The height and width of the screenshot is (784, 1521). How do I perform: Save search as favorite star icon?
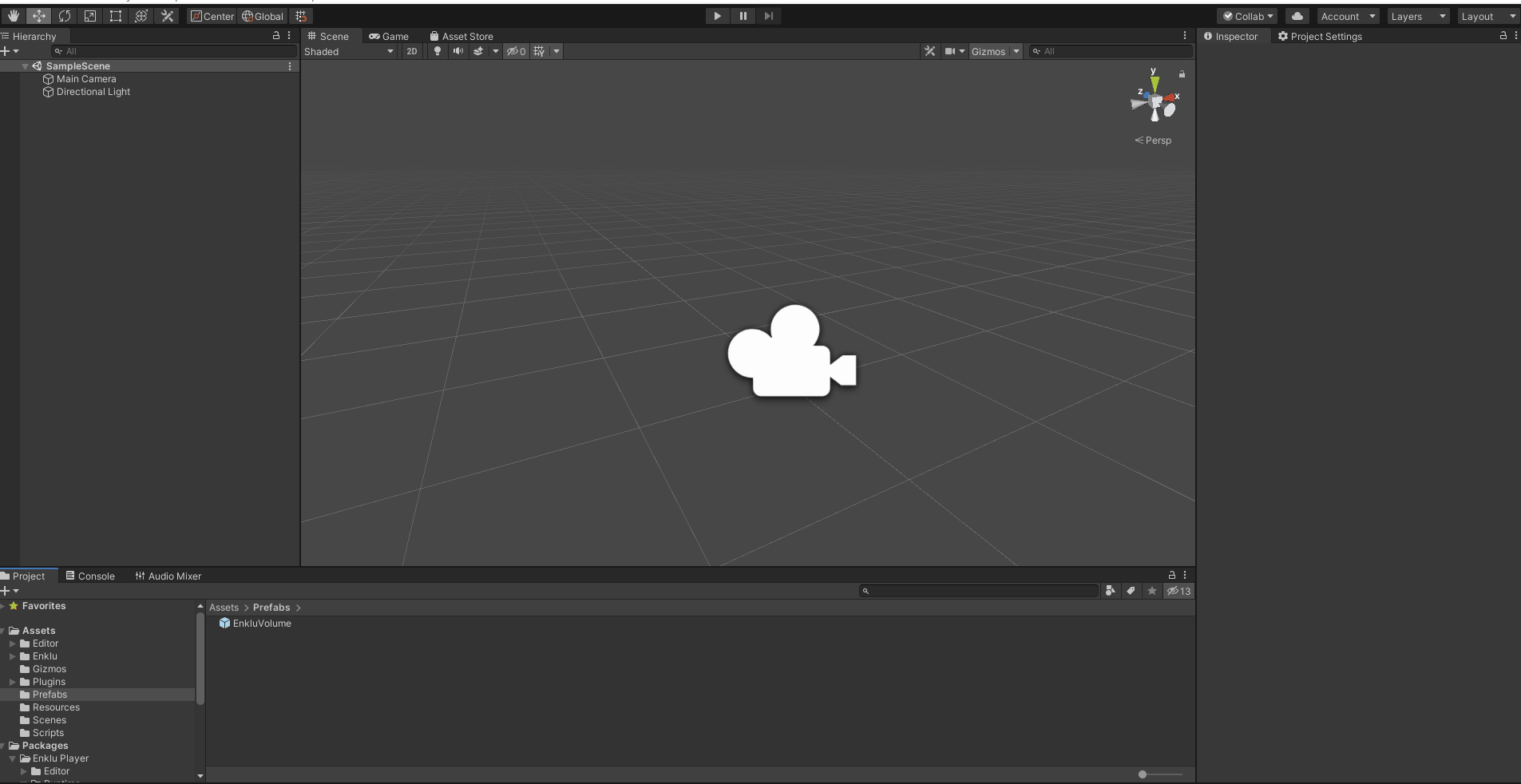pos(1151,591)
